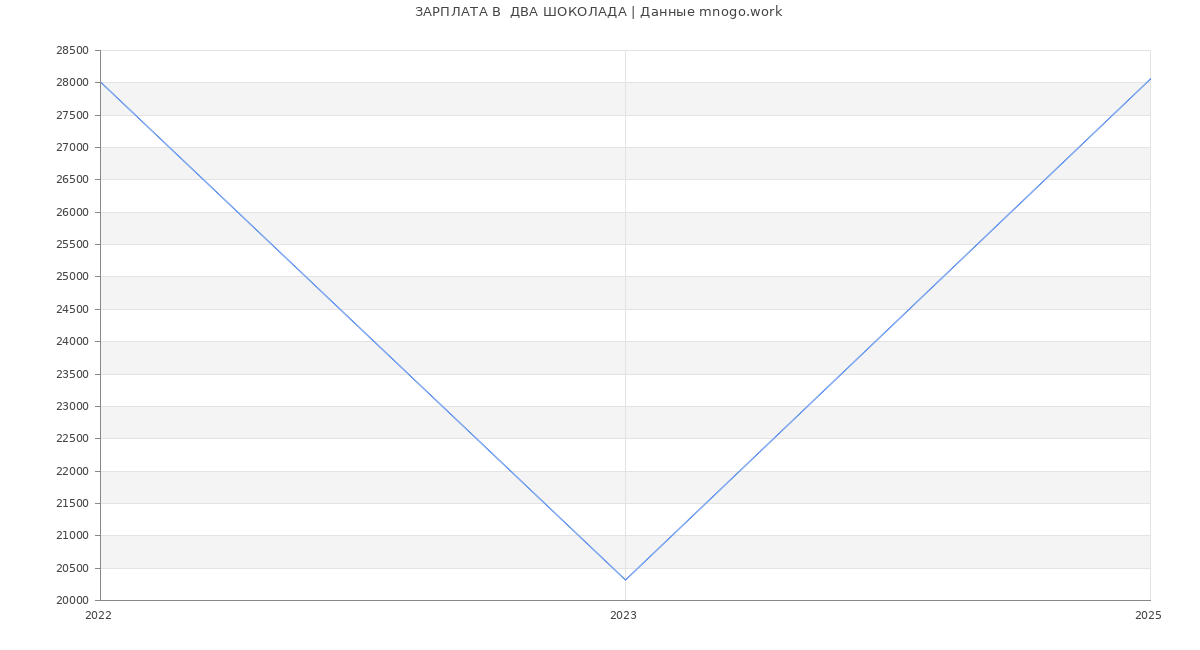Click the 24500 y-axis label
Image resolution: width=1200 pixels, height=650 pixels.
(x=72, y=310)
